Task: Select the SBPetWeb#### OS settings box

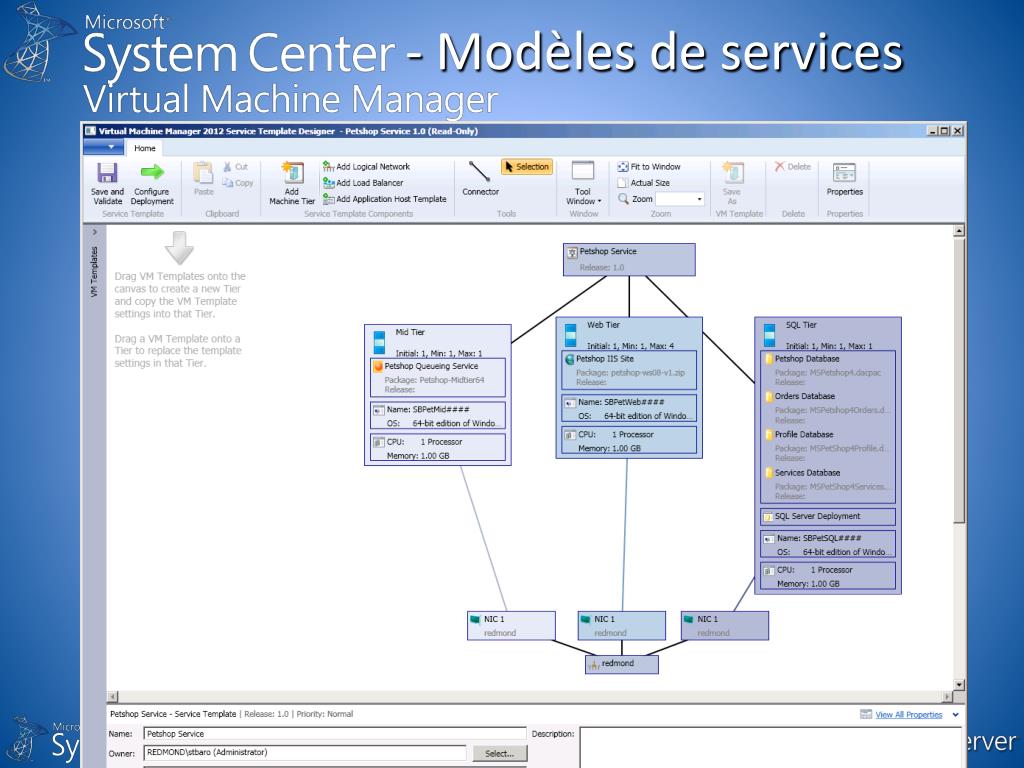Action: [x=629, y=409]
